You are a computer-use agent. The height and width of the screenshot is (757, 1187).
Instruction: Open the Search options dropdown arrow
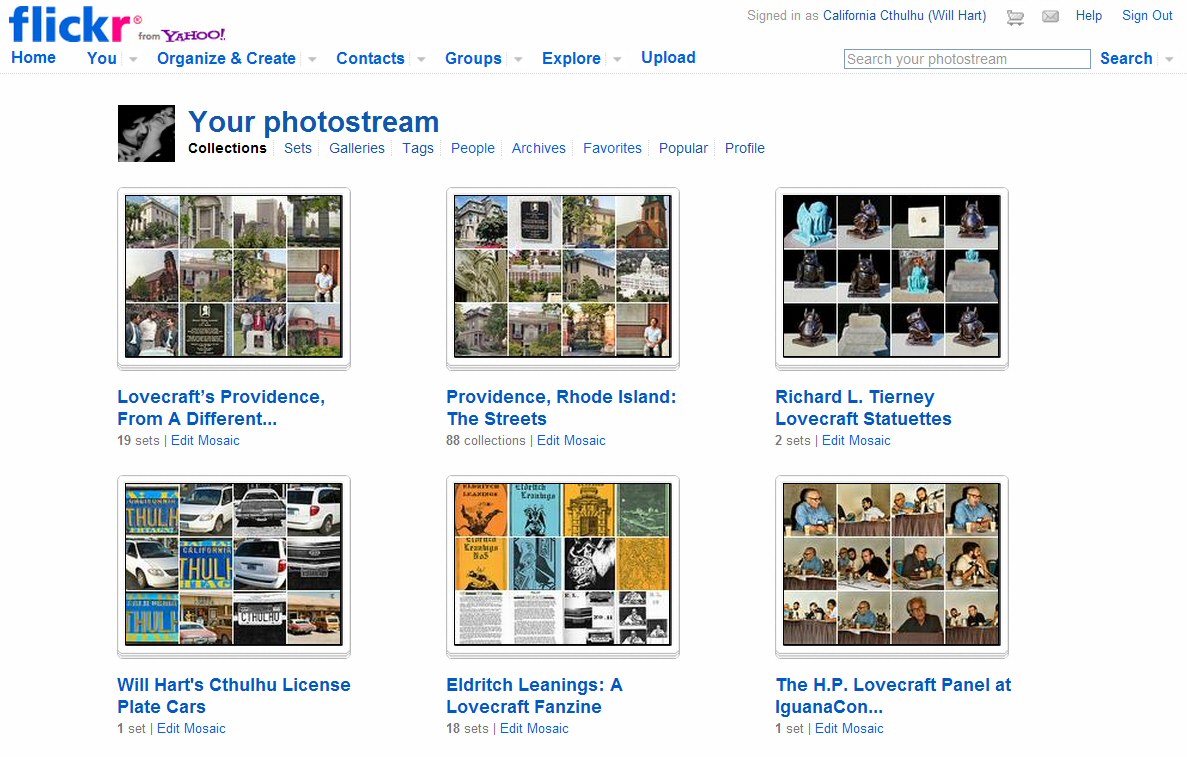point(1169,60)
